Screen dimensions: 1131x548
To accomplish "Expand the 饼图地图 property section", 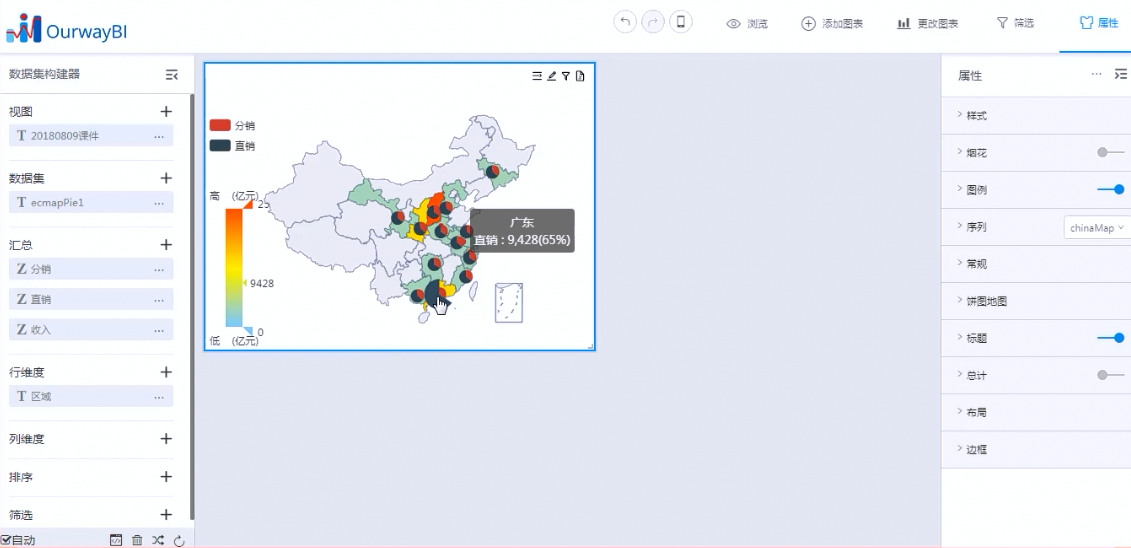I will (x=986, y=301).
